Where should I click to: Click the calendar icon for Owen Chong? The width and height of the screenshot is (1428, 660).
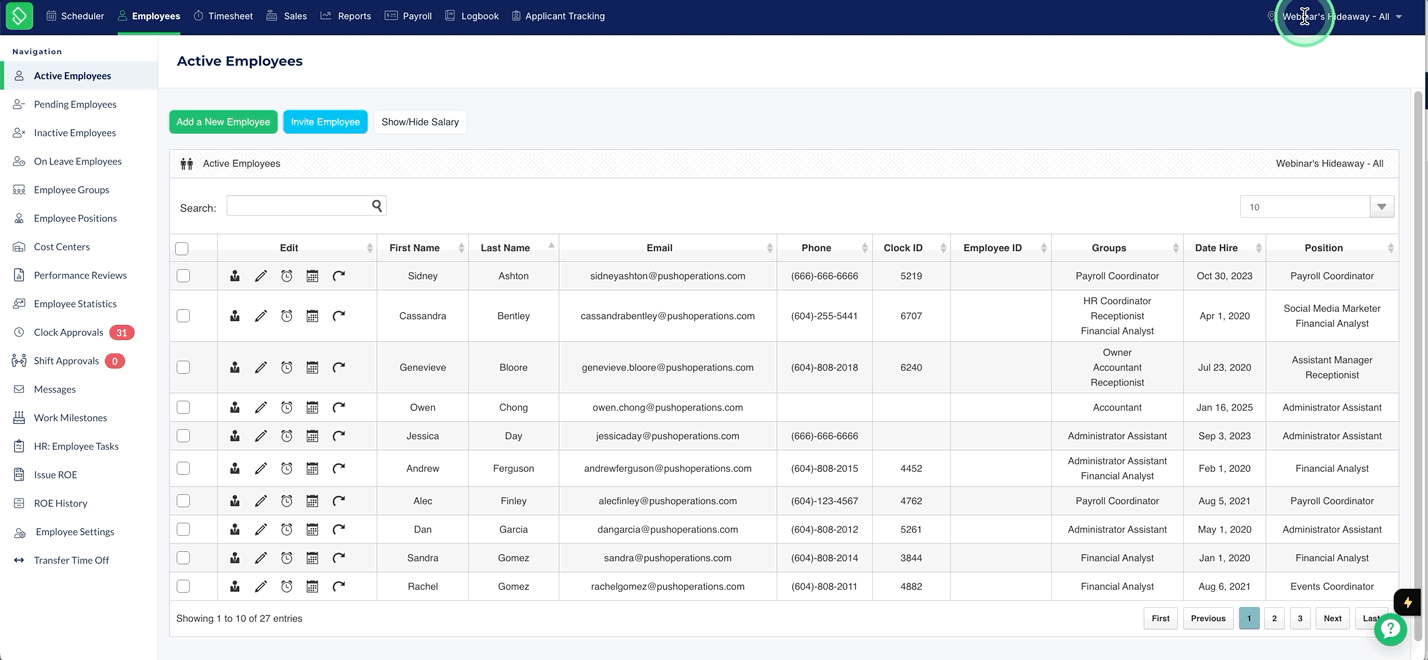pyautogui.click(x=312, y=408)
